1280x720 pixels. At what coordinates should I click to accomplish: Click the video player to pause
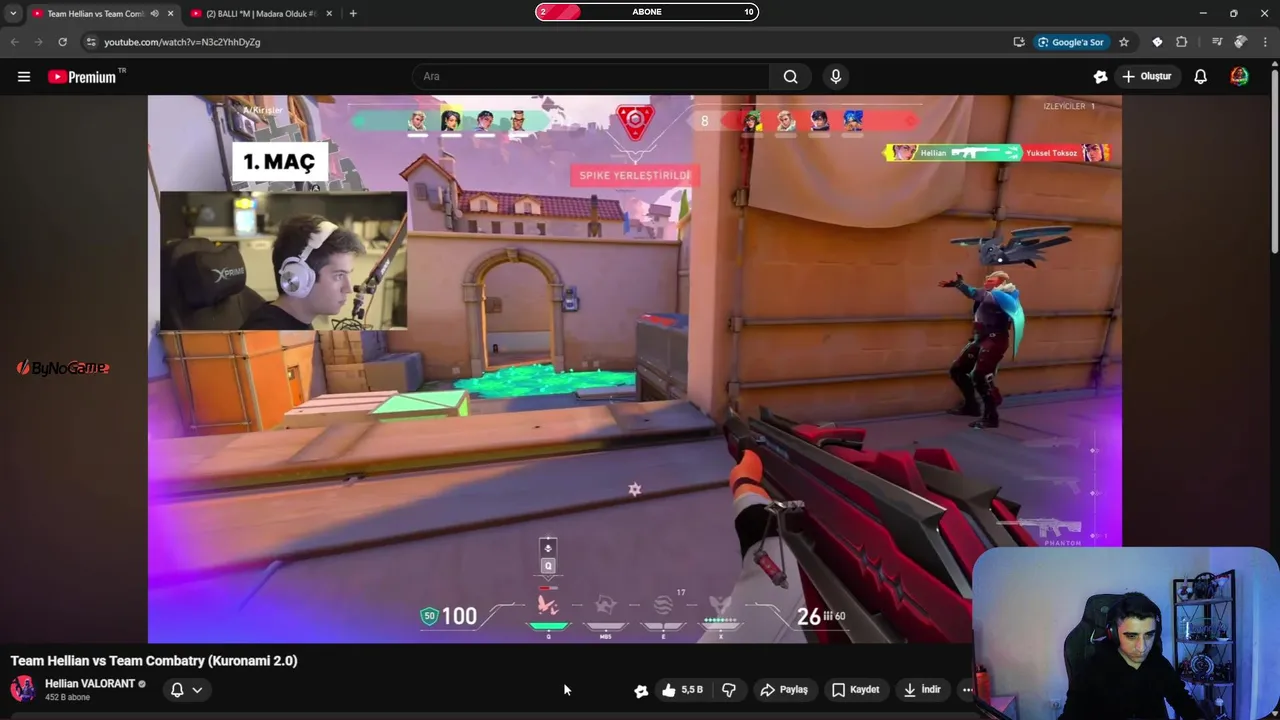click(634, 368)
